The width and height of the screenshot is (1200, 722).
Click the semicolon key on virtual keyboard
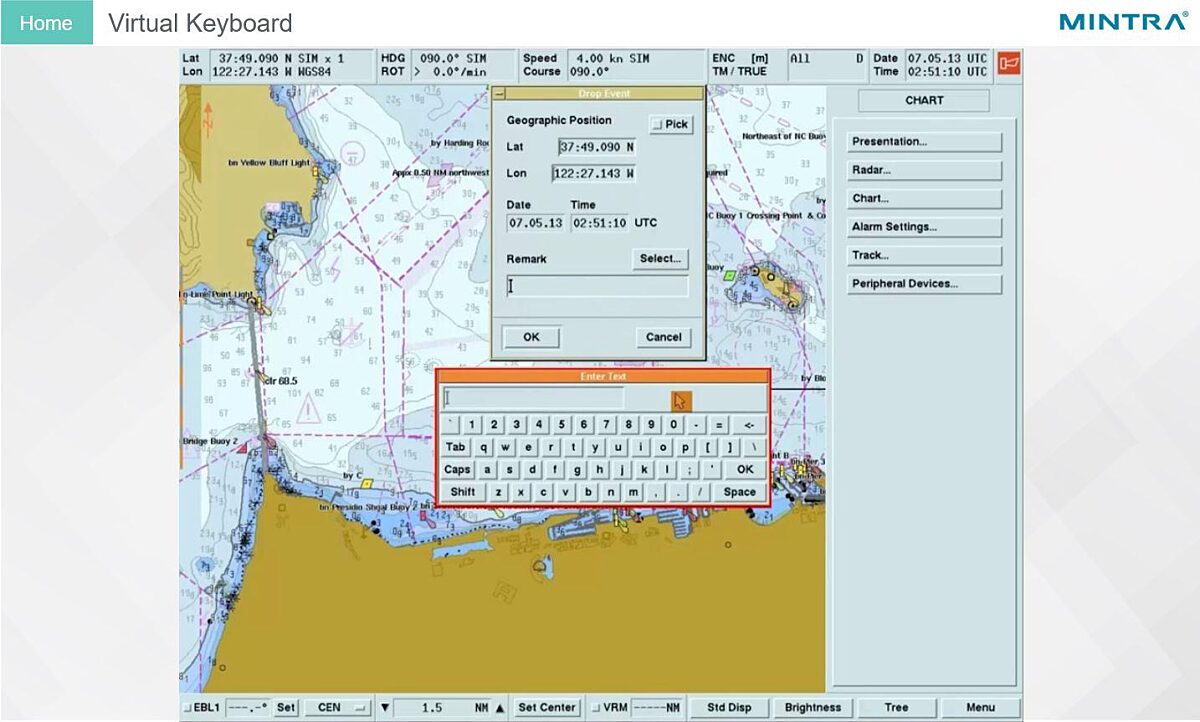pyautogui.click(x=690, y=469)
